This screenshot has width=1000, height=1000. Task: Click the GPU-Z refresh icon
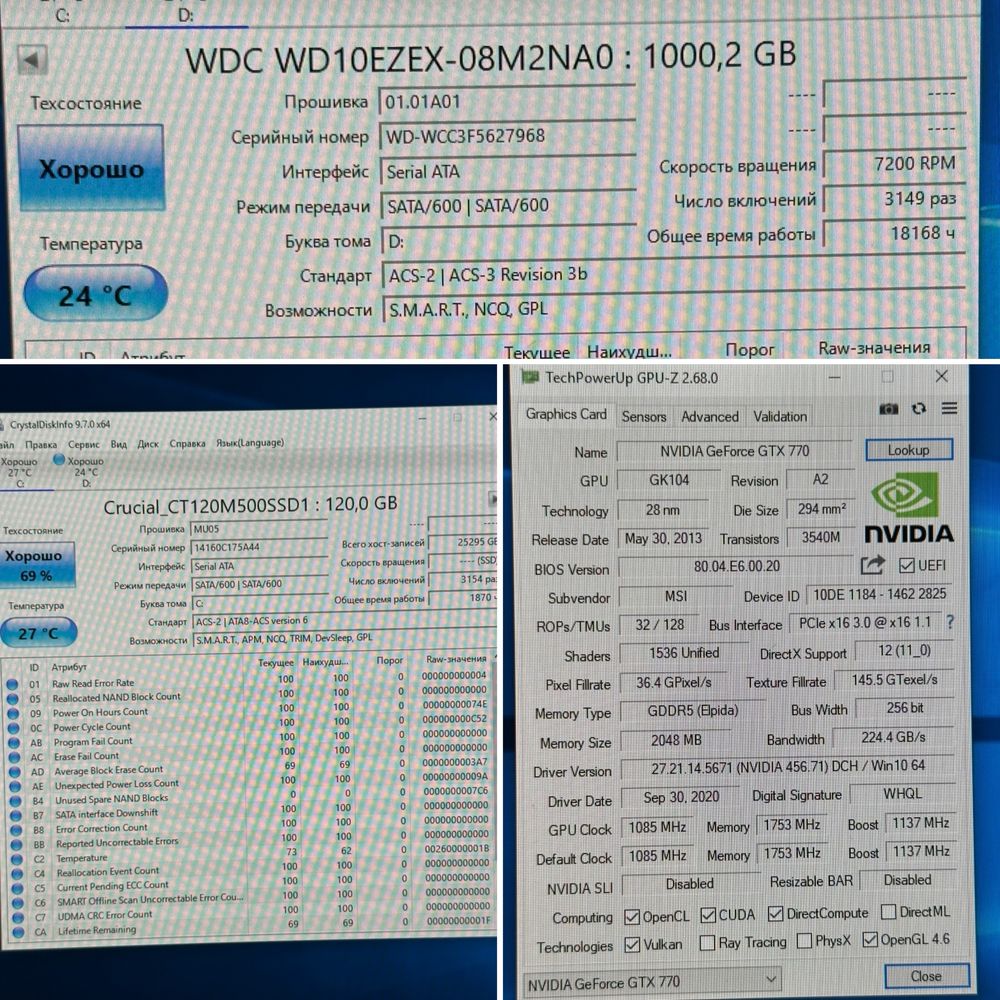coord(919,409)
